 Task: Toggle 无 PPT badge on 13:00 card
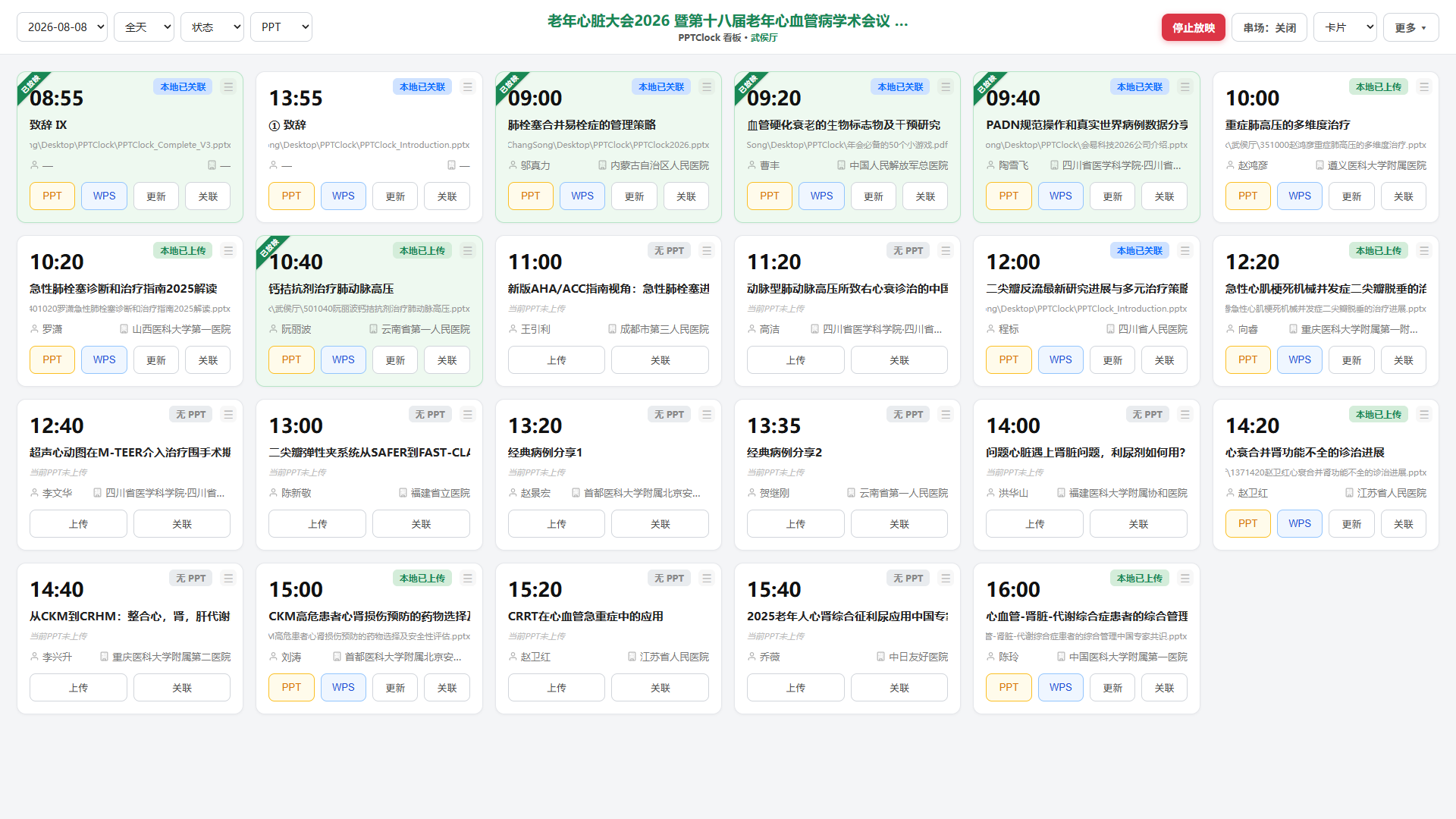click(430, 415)
